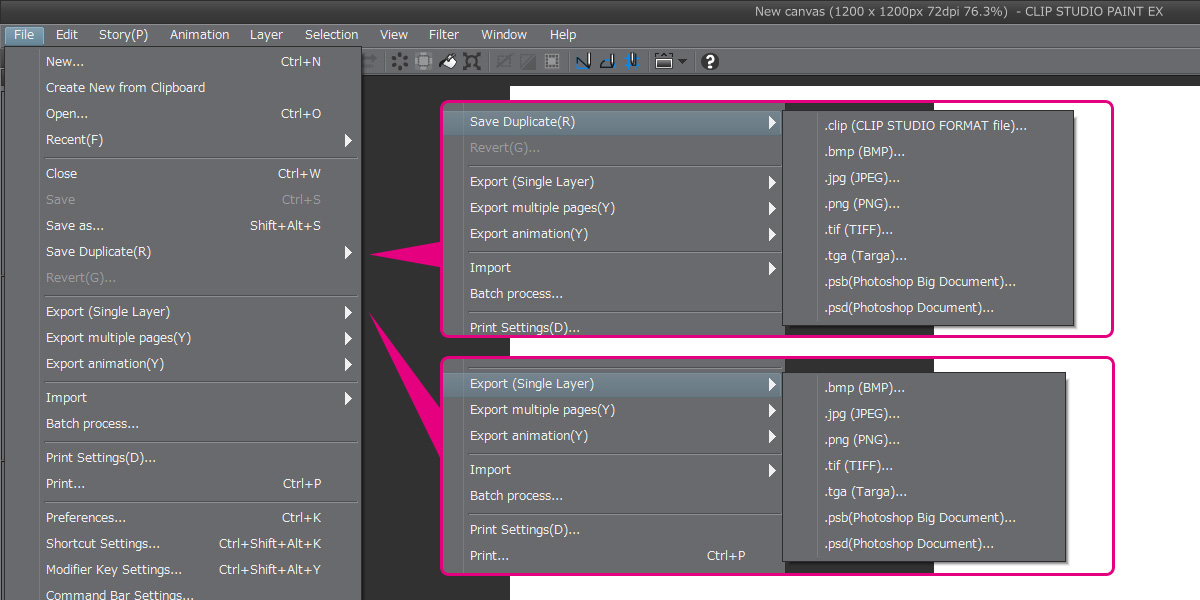Choose Save as... in the File menu

click(x=75, y=226)
